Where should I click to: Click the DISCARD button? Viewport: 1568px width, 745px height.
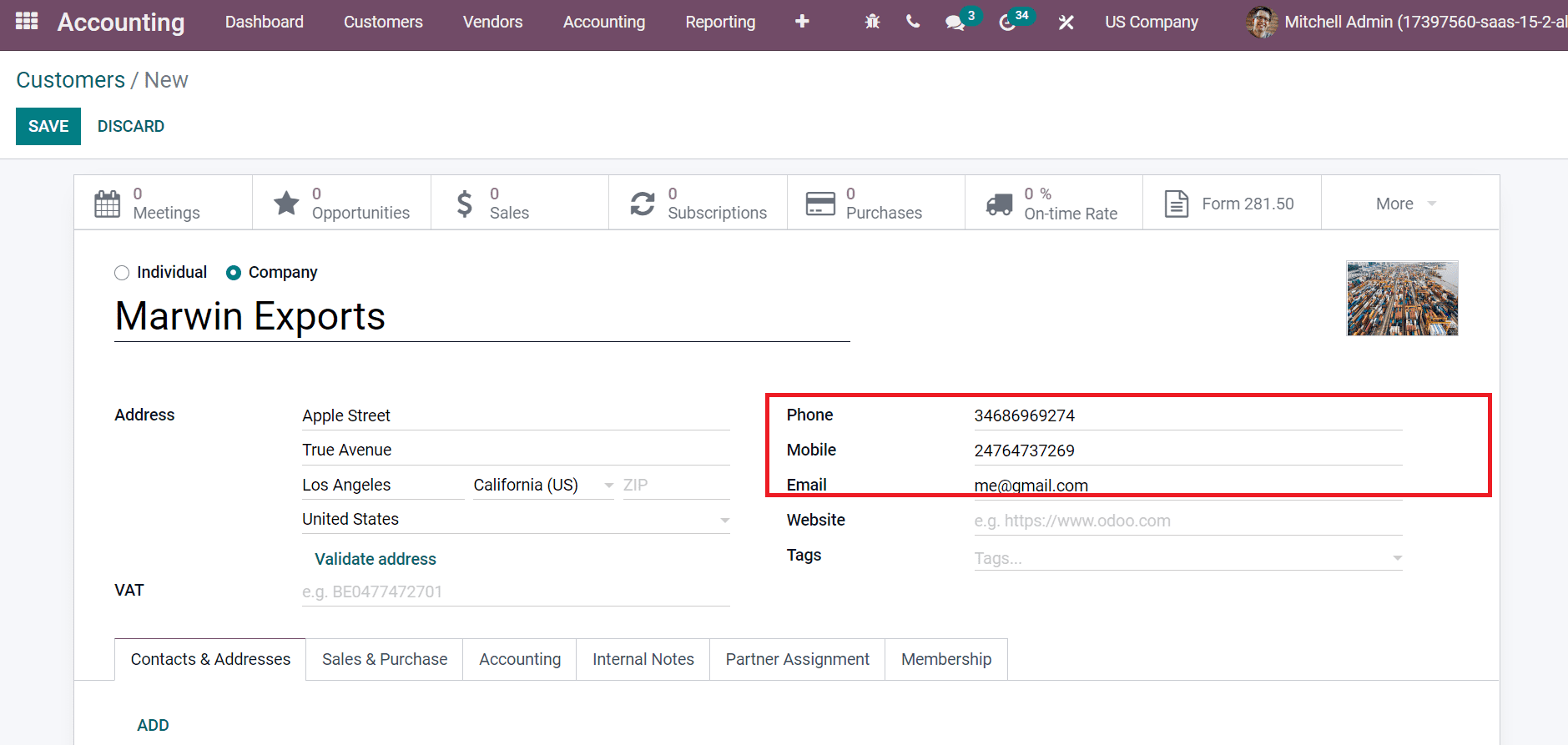tap(131, 126)
